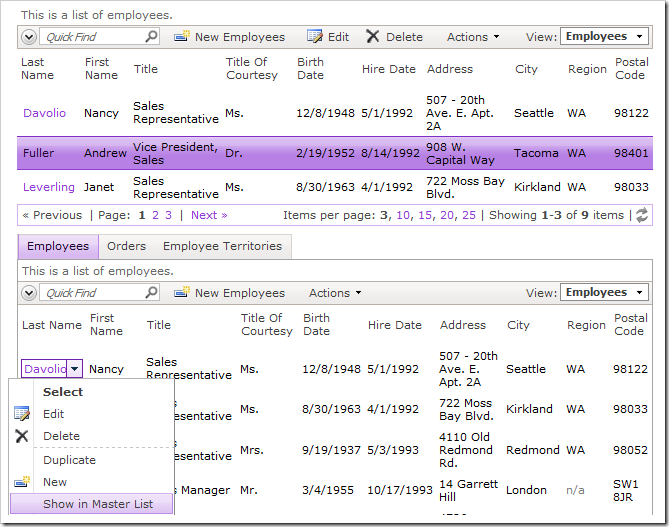Click the refresh icon in the top pager

click(641, 215)
